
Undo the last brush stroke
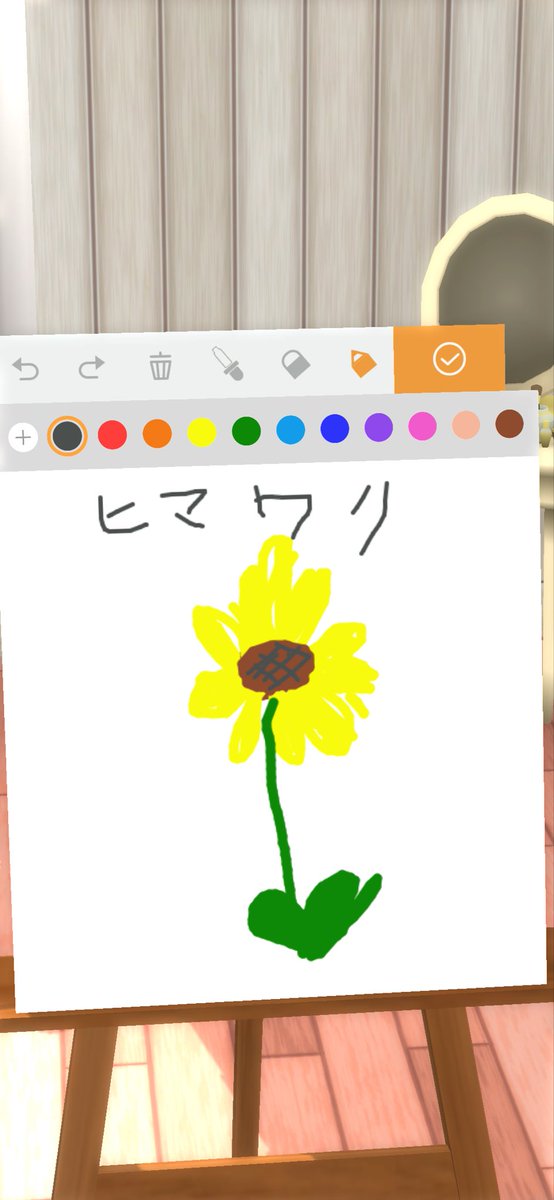pyautogui.click(x=25, y=369)
